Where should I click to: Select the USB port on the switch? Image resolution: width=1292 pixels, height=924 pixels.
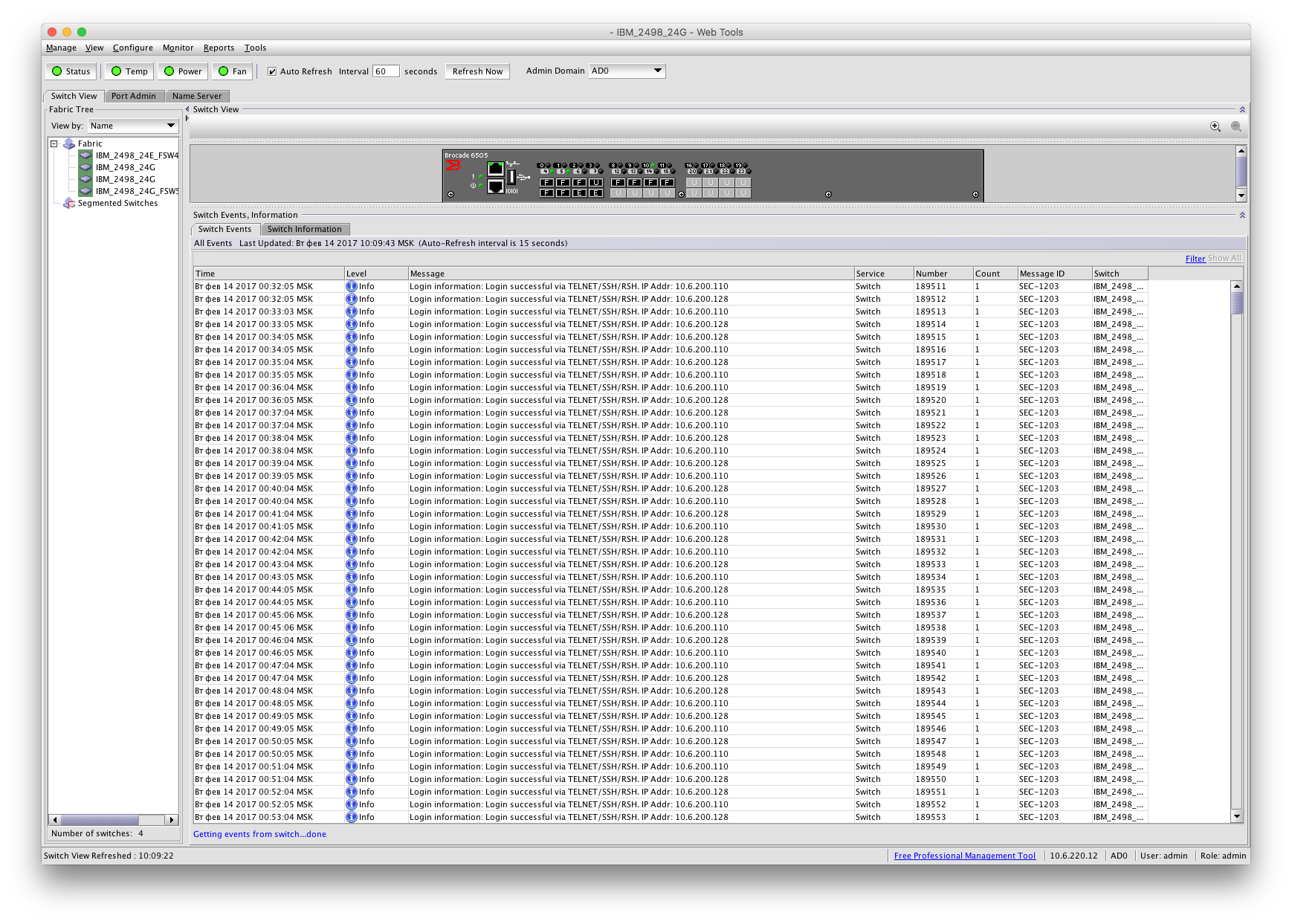511,177
